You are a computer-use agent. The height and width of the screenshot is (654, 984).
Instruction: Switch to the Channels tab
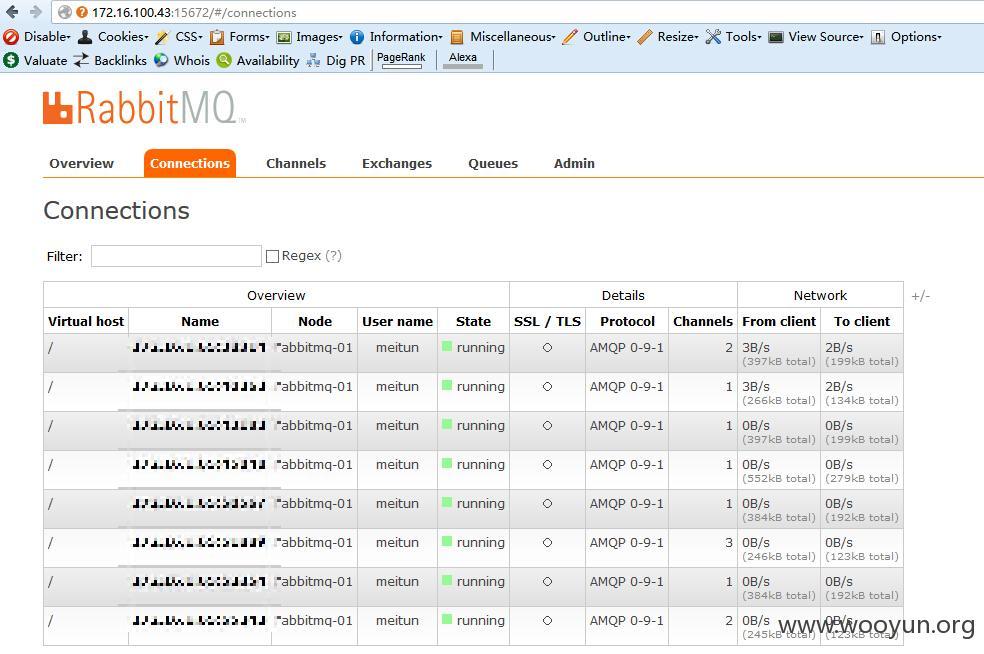tap(296, 163)
